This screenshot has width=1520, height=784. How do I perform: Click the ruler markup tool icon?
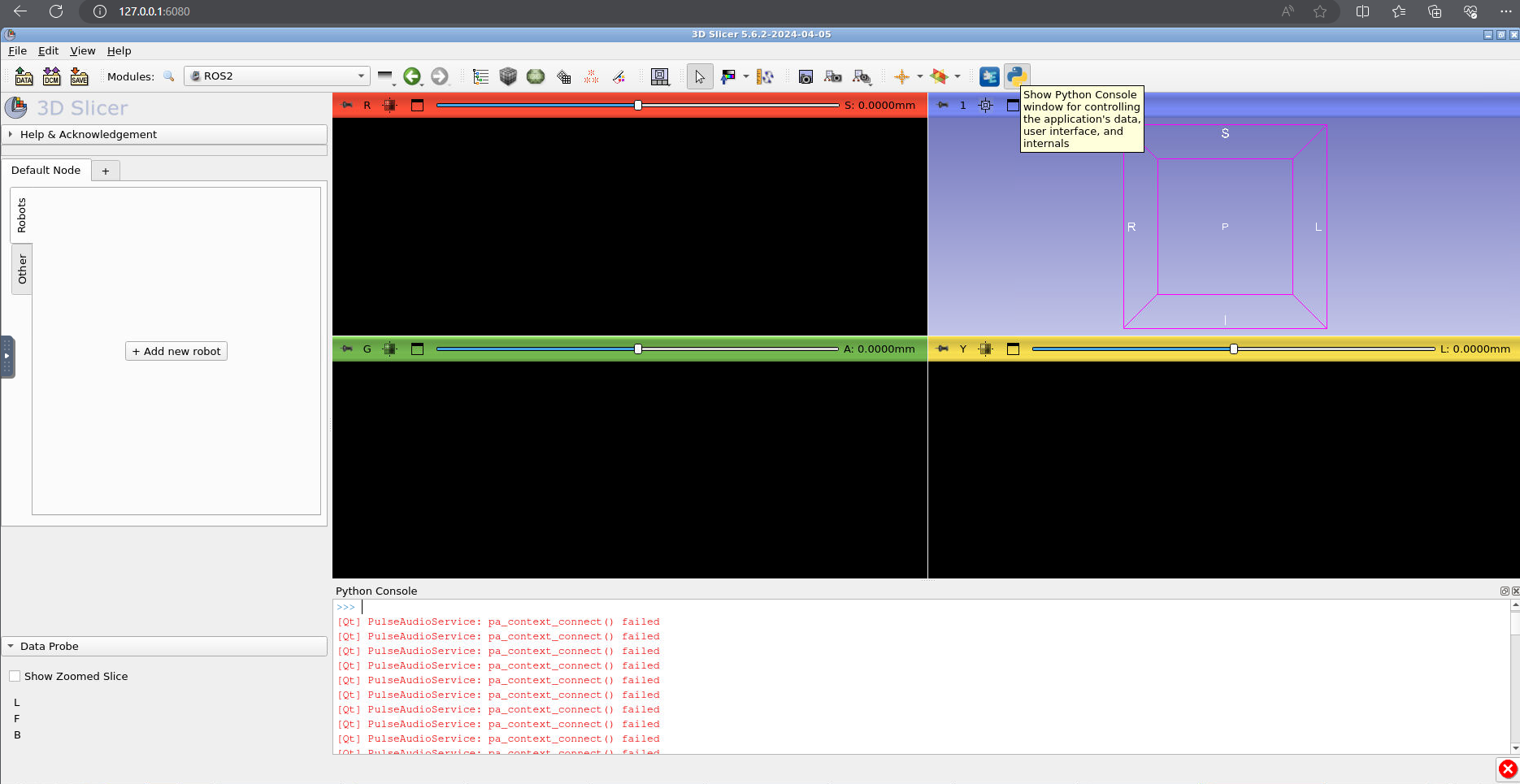[765, 76]
